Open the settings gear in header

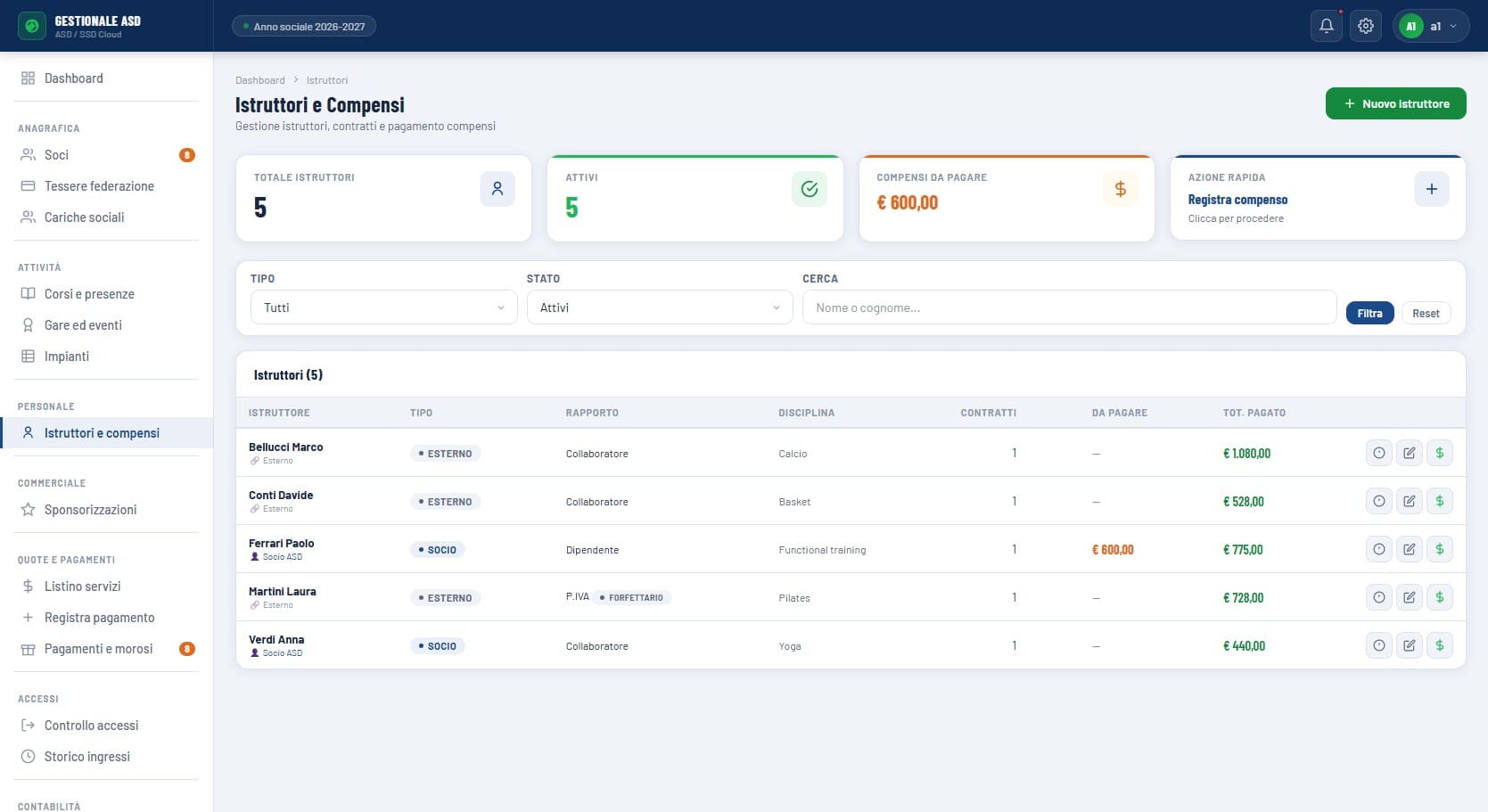click(1365, 26)
